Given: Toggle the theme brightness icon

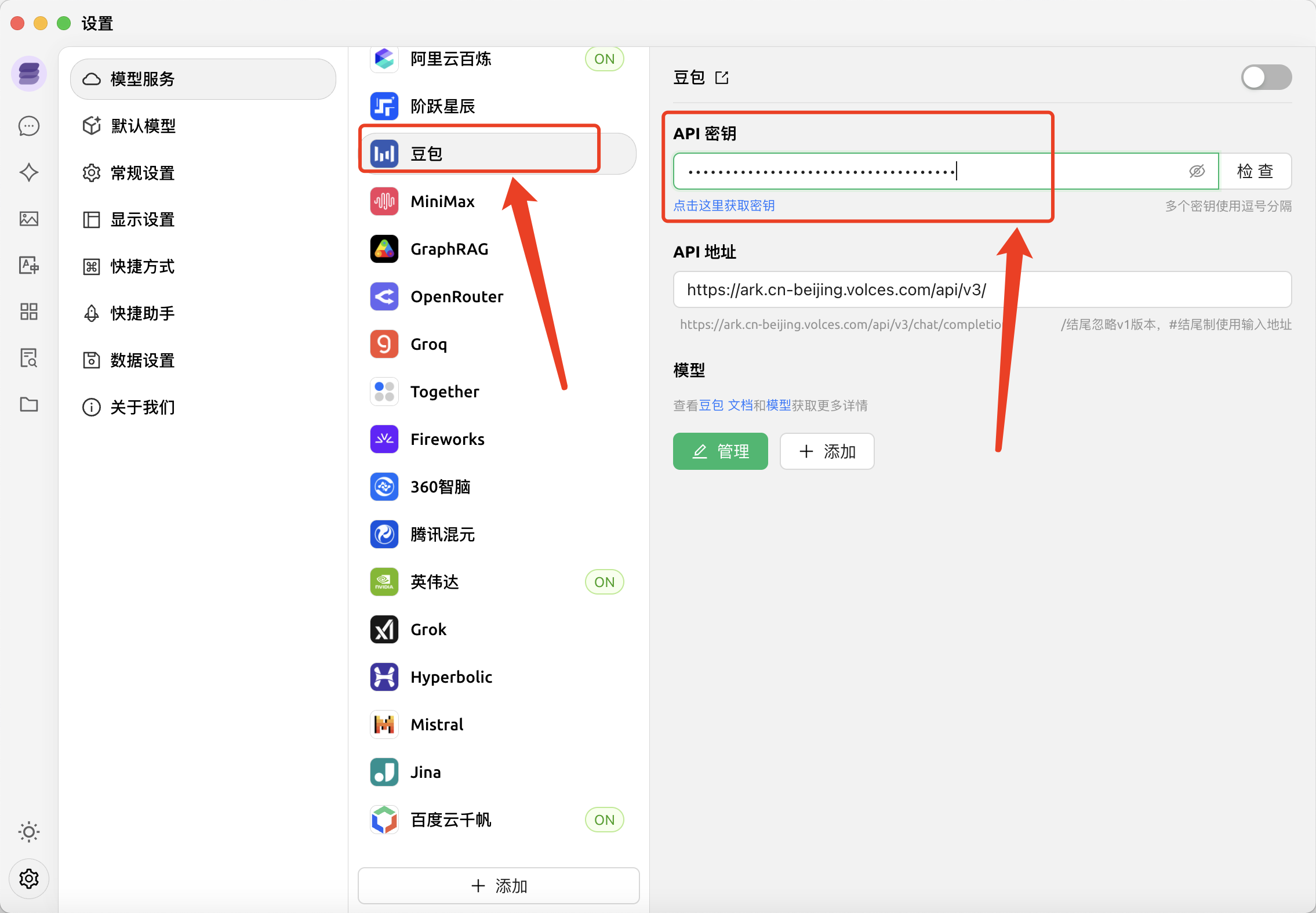Looking at the screenshot, I should [29, 832].
